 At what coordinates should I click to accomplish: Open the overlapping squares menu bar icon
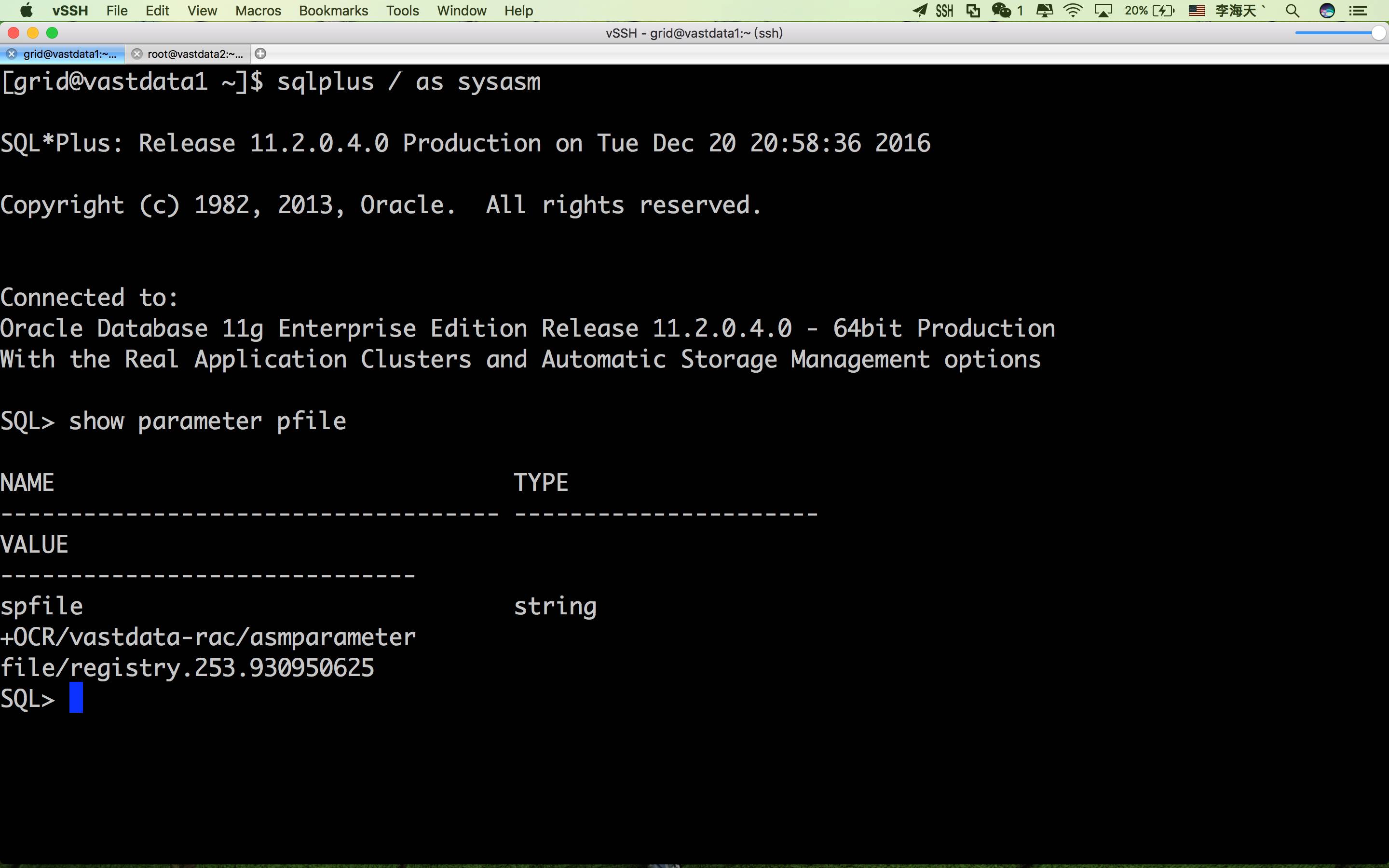tap(973, 10)
